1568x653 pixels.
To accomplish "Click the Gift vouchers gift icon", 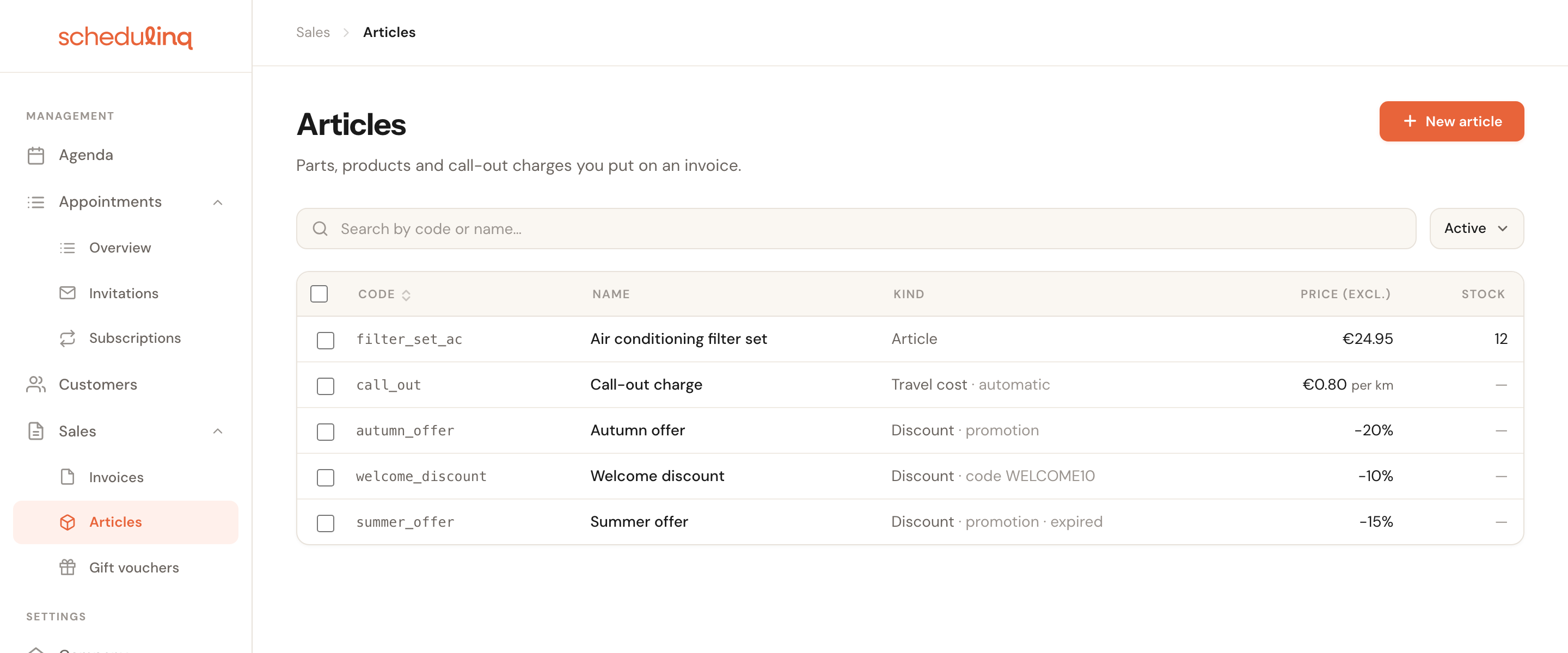I will pos(68,567).
